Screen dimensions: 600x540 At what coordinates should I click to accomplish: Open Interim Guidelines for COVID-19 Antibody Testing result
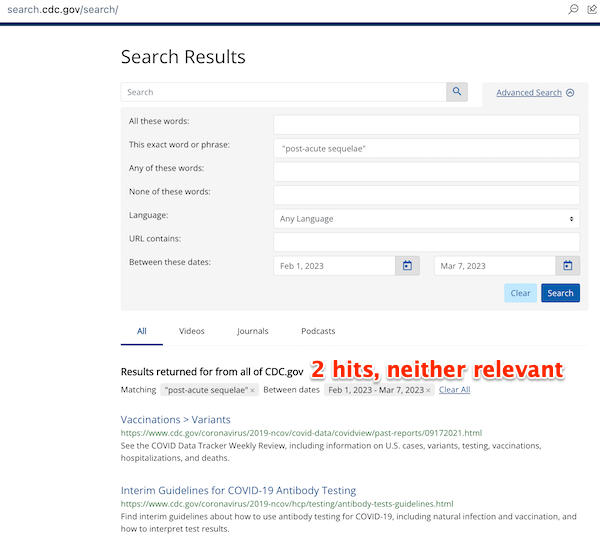point(238,490)
